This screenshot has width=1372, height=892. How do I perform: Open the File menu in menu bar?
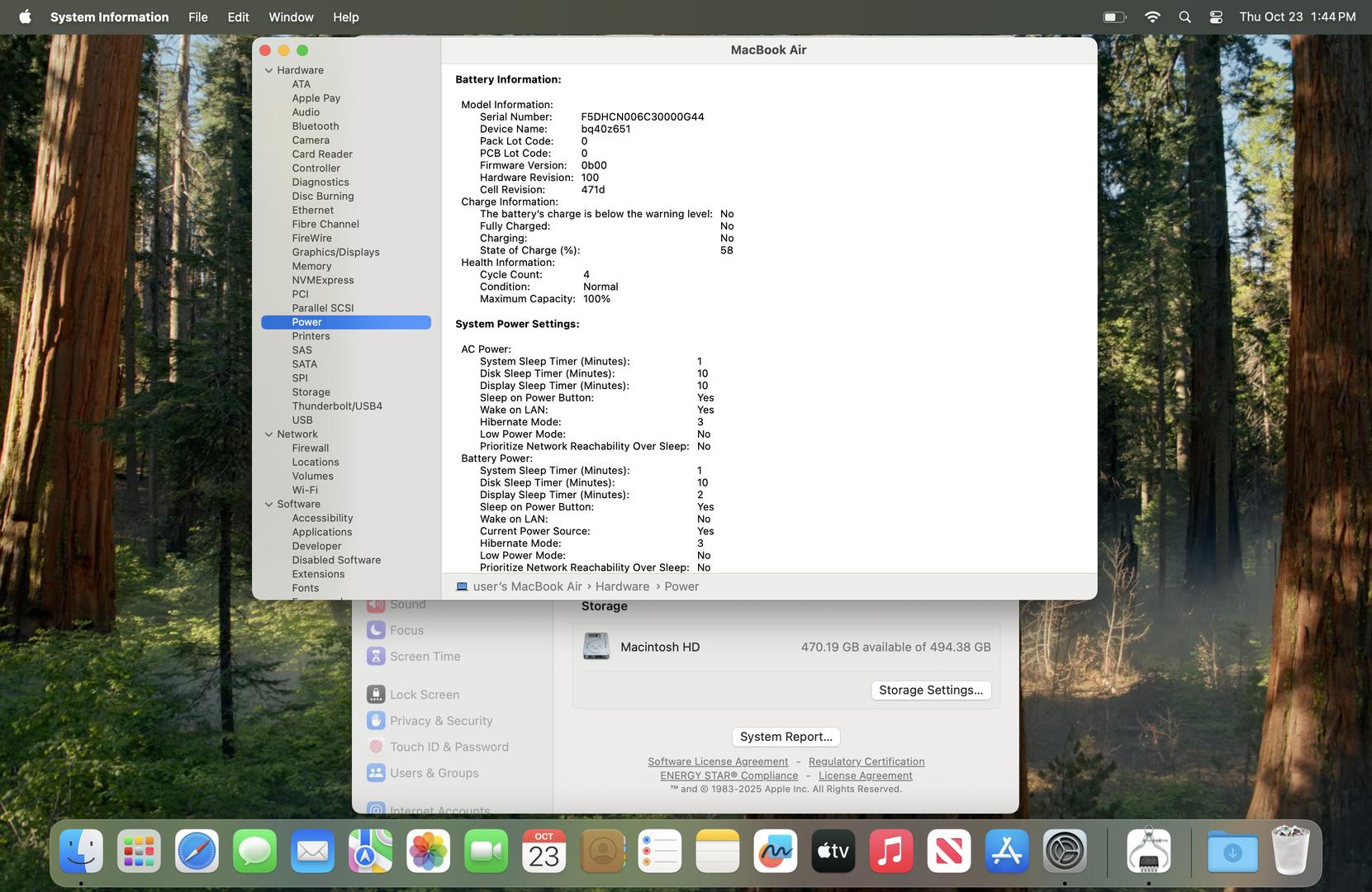(197, 17)
